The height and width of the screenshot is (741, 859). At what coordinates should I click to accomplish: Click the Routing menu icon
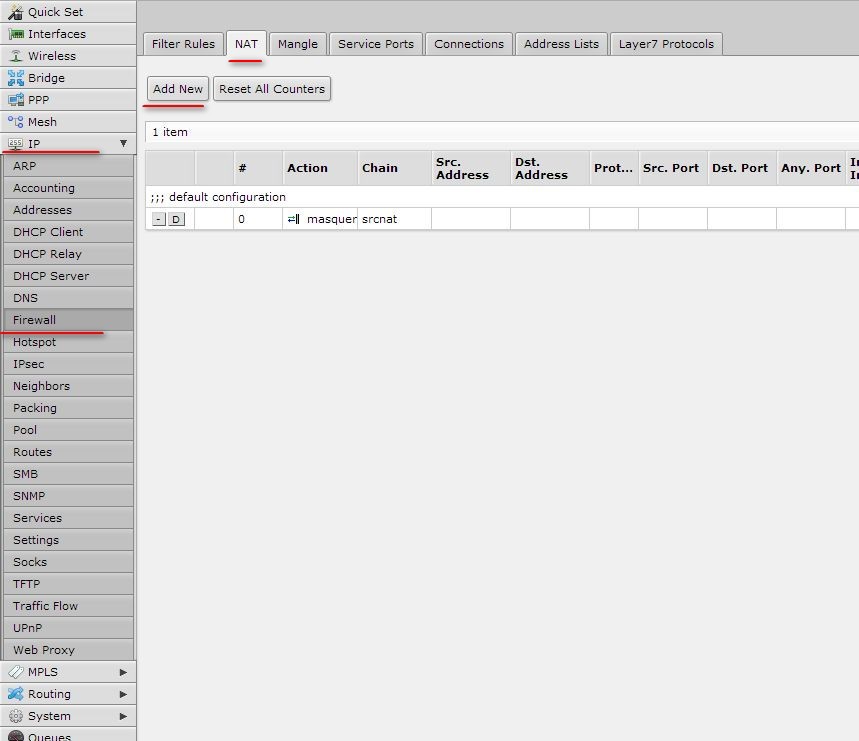16,694
